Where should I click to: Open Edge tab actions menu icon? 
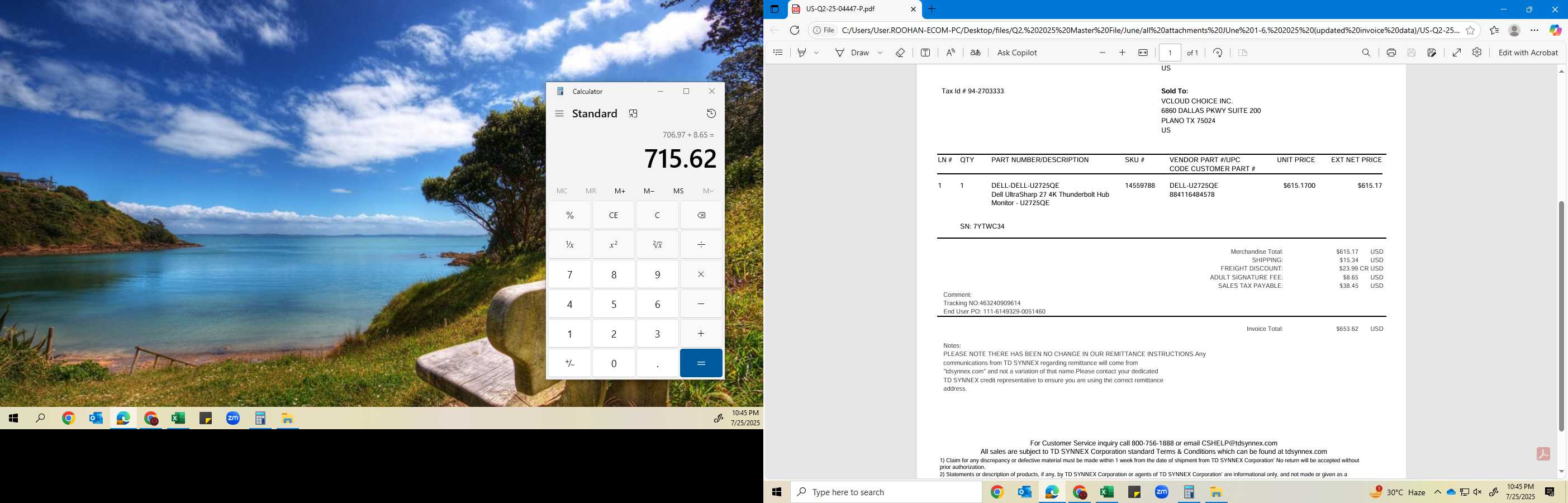coord(775,9)
